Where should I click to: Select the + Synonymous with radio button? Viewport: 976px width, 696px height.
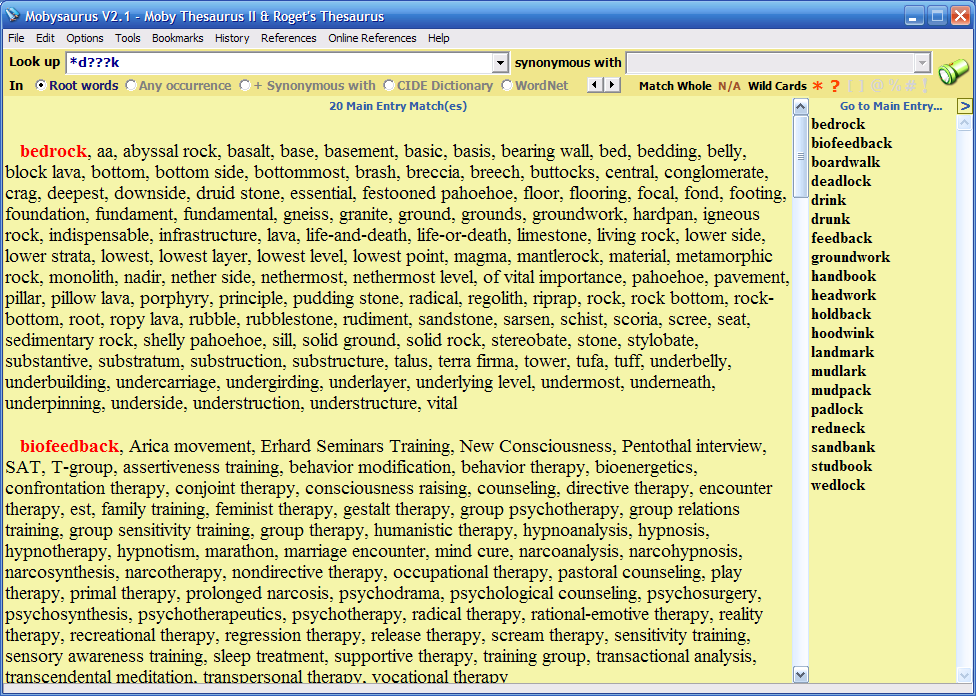click(245, 85)
